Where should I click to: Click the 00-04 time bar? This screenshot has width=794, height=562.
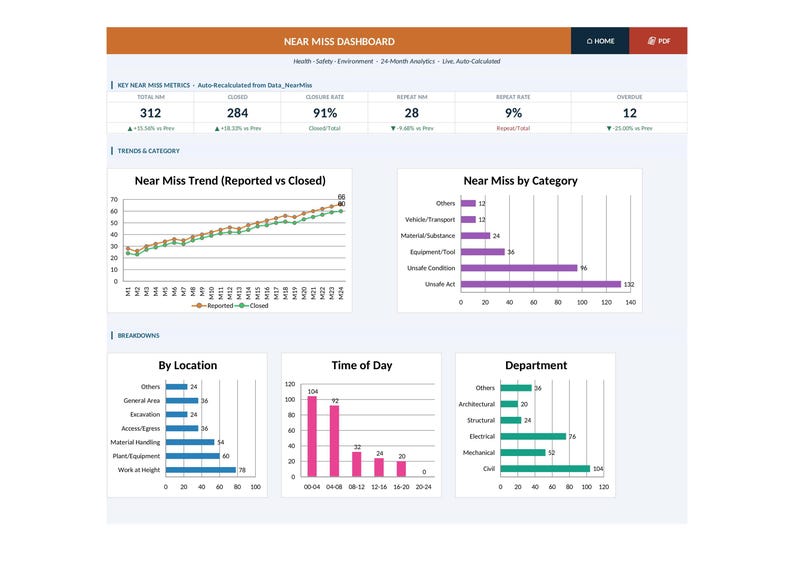(x=312, y=436)
